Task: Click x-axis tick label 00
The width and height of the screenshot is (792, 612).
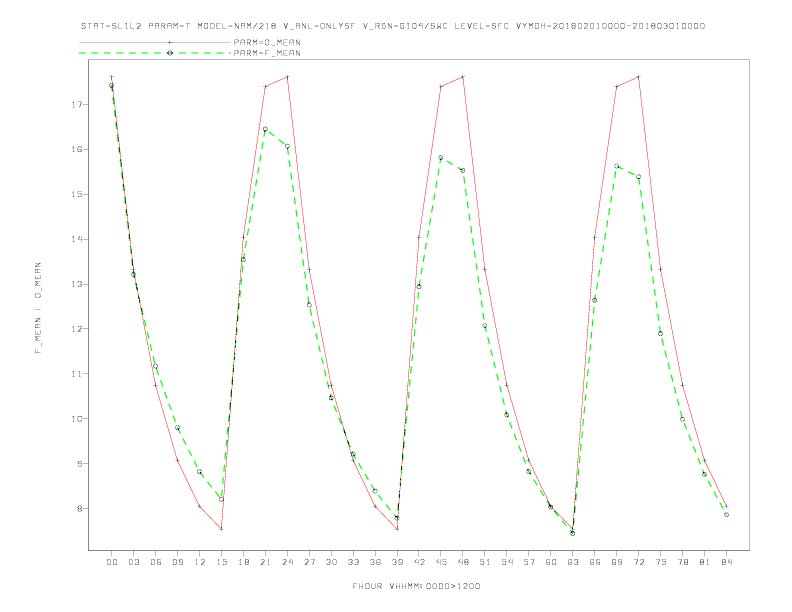Action: coord(112,562)
